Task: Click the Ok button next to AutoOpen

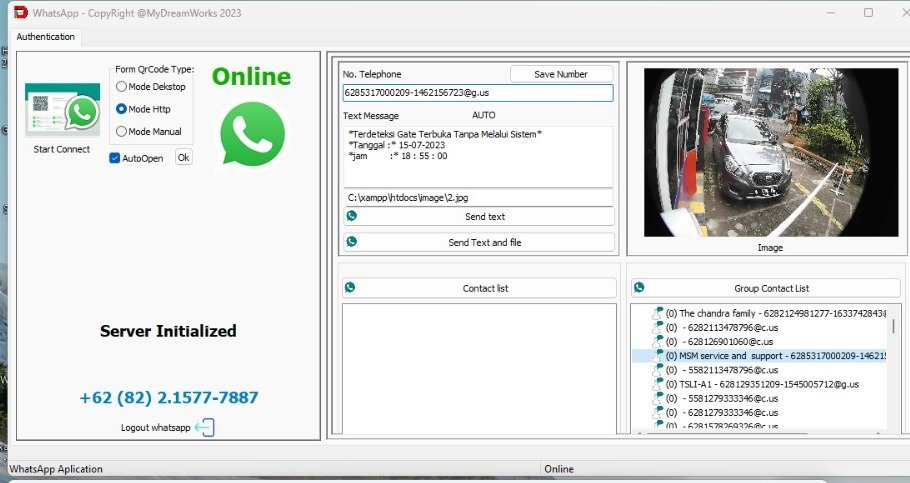Action: pos(183,157)
